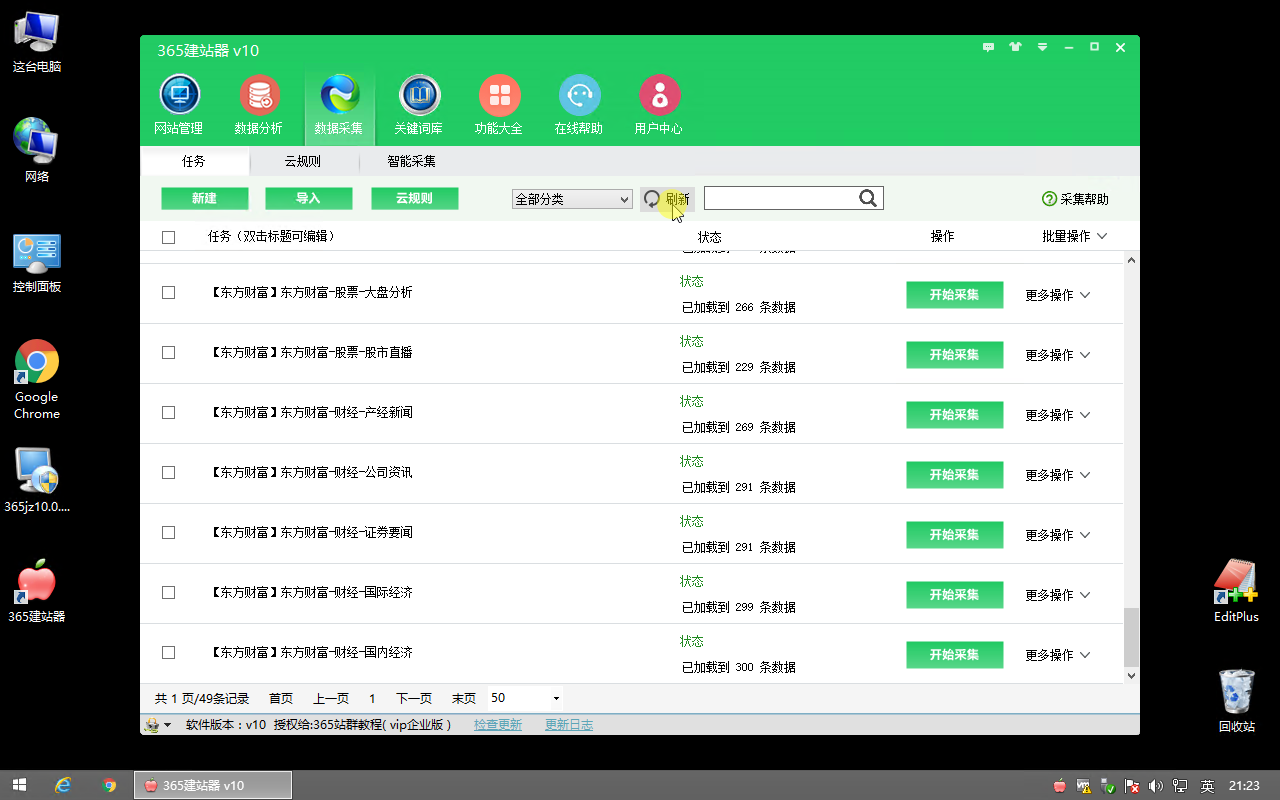This screenshot has height=800, width=1280.
Task: Check box for 财经-证券要闻 task
Action: click(x=168, y=532)
